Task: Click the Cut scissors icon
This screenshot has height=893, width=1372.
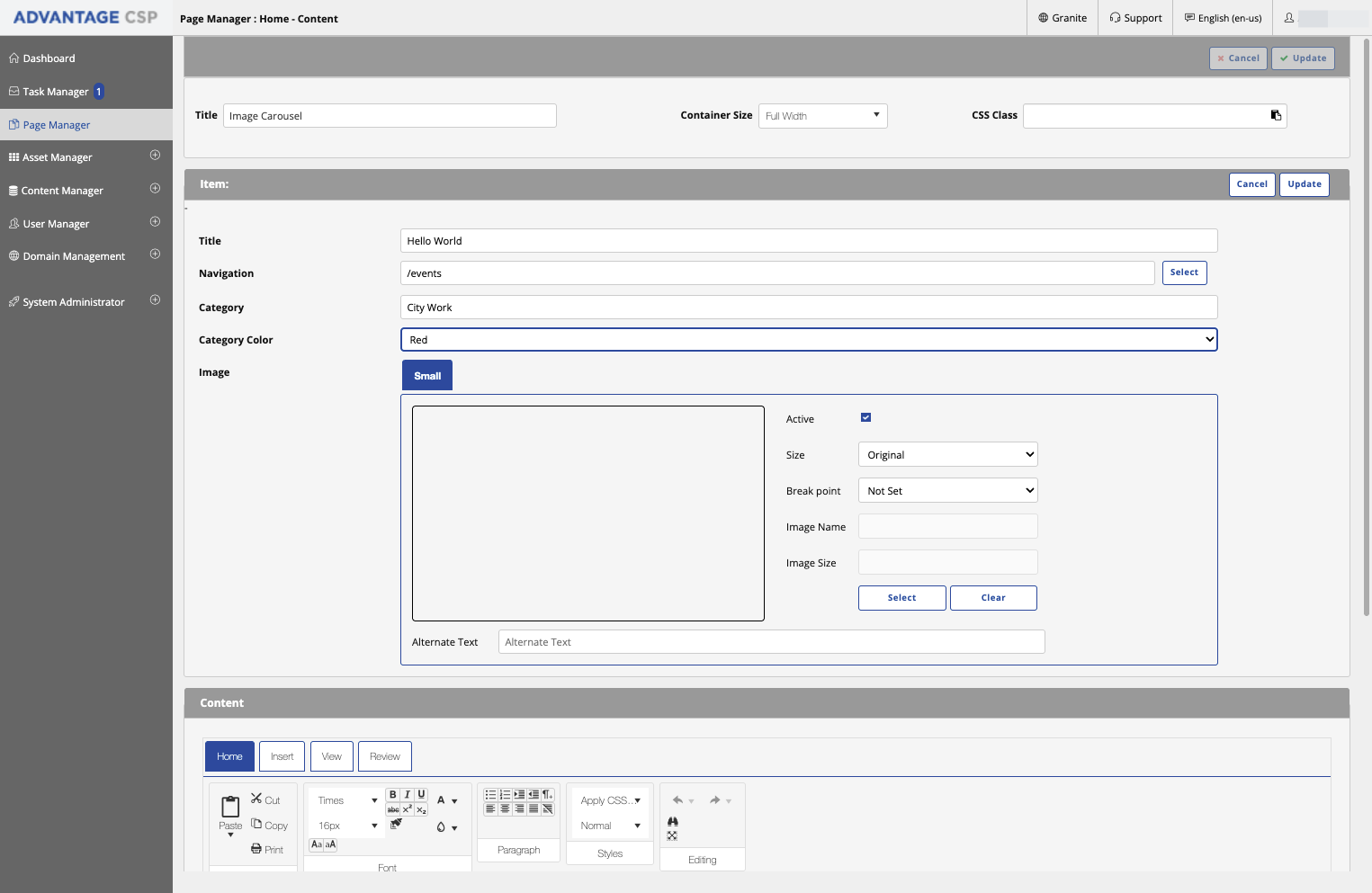Action: coord(256,799)
